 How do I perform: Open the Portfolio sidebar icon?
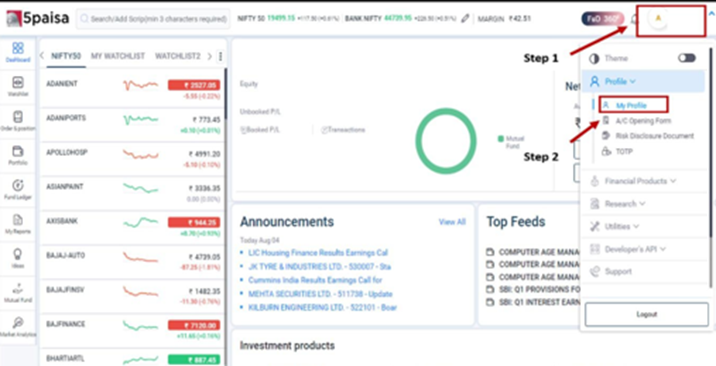point(17,155)
